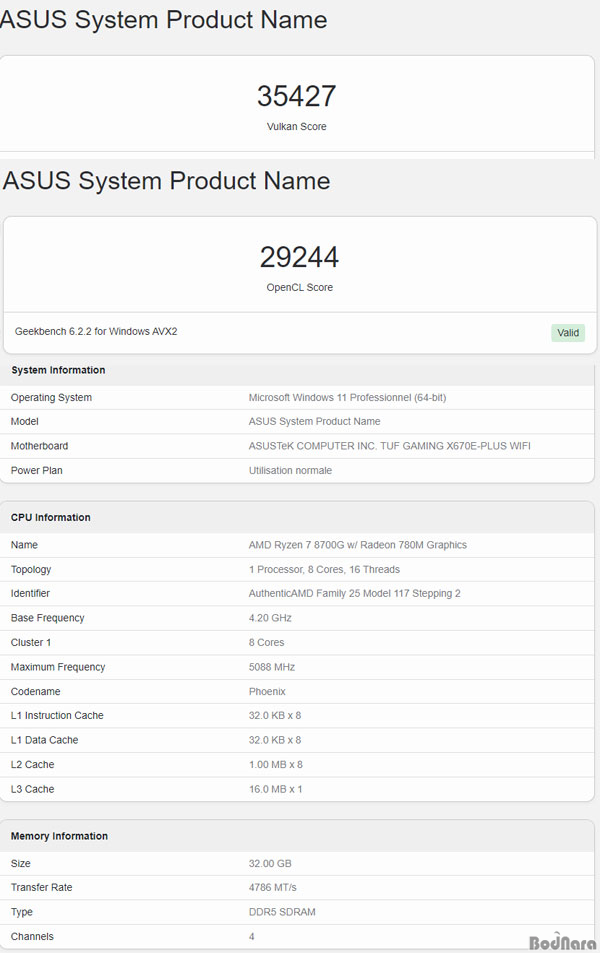Select 1 Processor, 8 Cores, 16 Threads value
The image size is (600, 953).
pyautogui.click(x=324, y=569)
